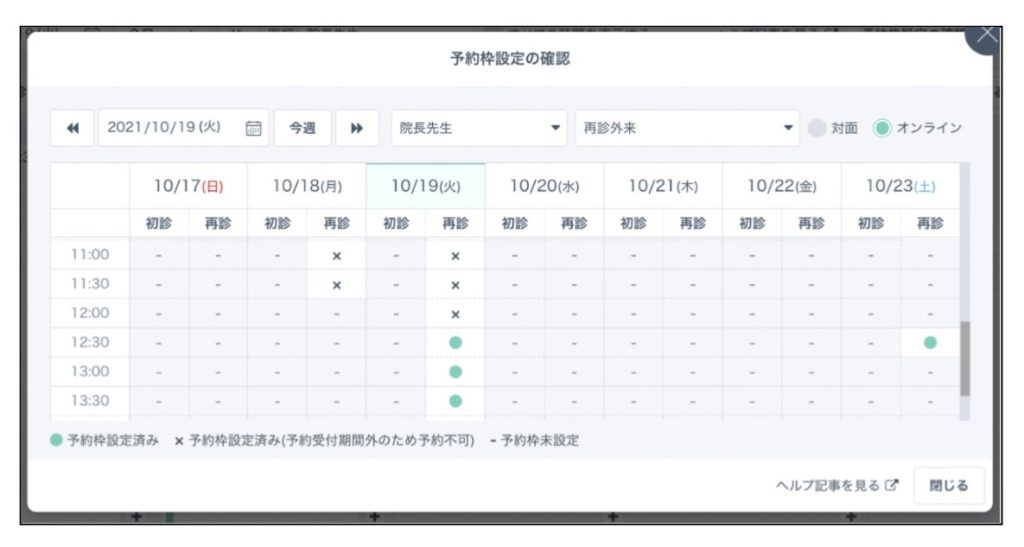The width and height of the screenshot is (1024, 547).
Task: Select the 10/23(土) column header
Action: [900, 186]
